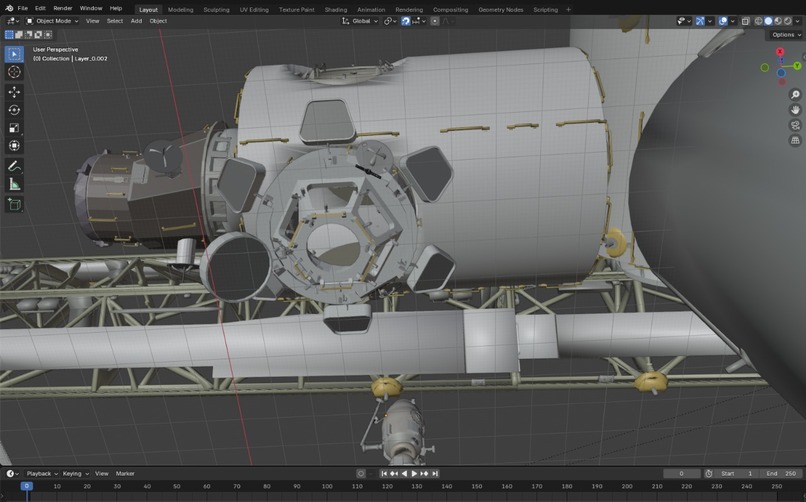Image resolution: width=806 pixels, height=502 pixels.
Task: Add a new workspace tab
Action: point(568,9)
